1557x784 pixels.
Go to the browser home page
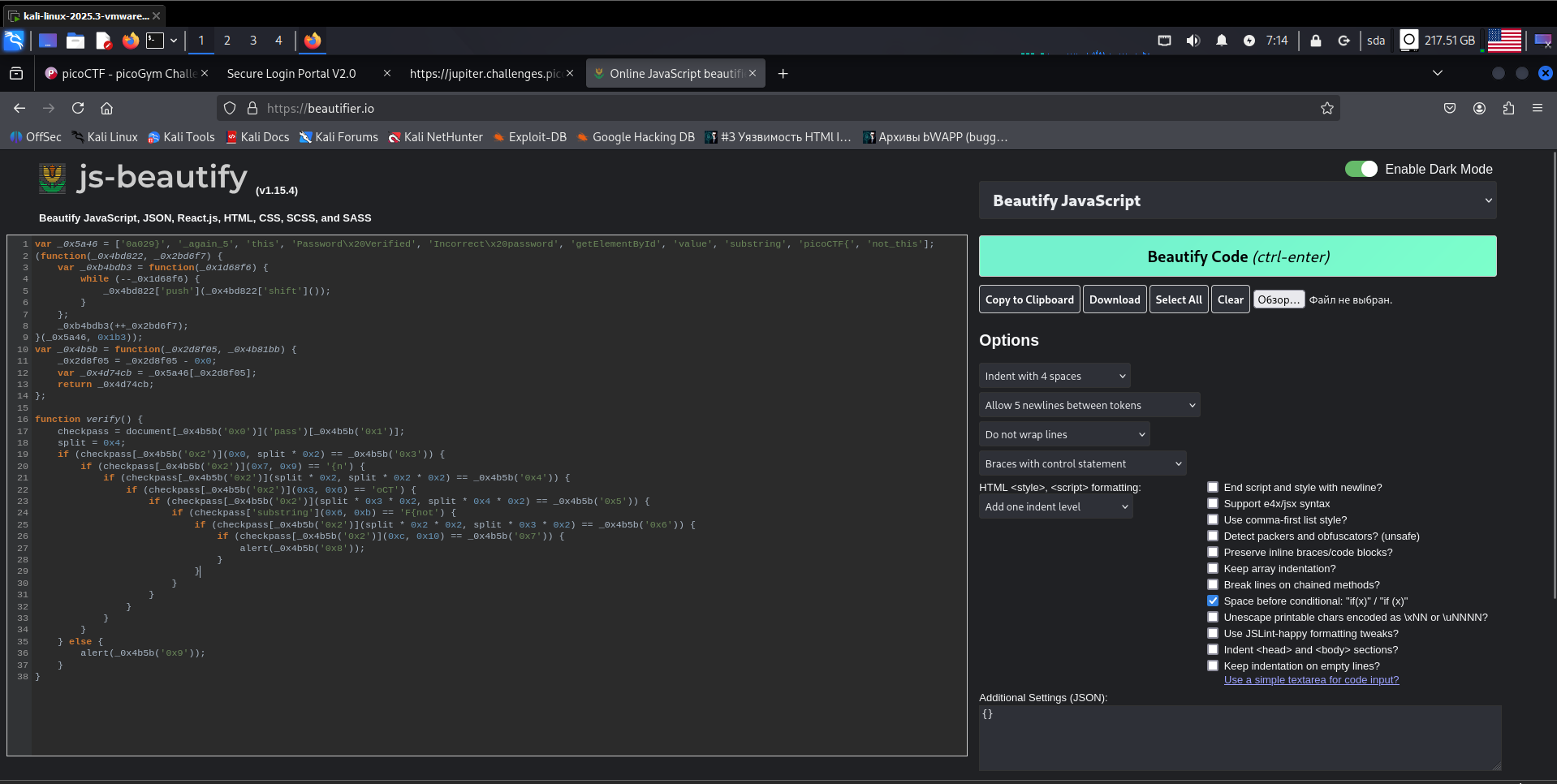[x=106, y=108]
